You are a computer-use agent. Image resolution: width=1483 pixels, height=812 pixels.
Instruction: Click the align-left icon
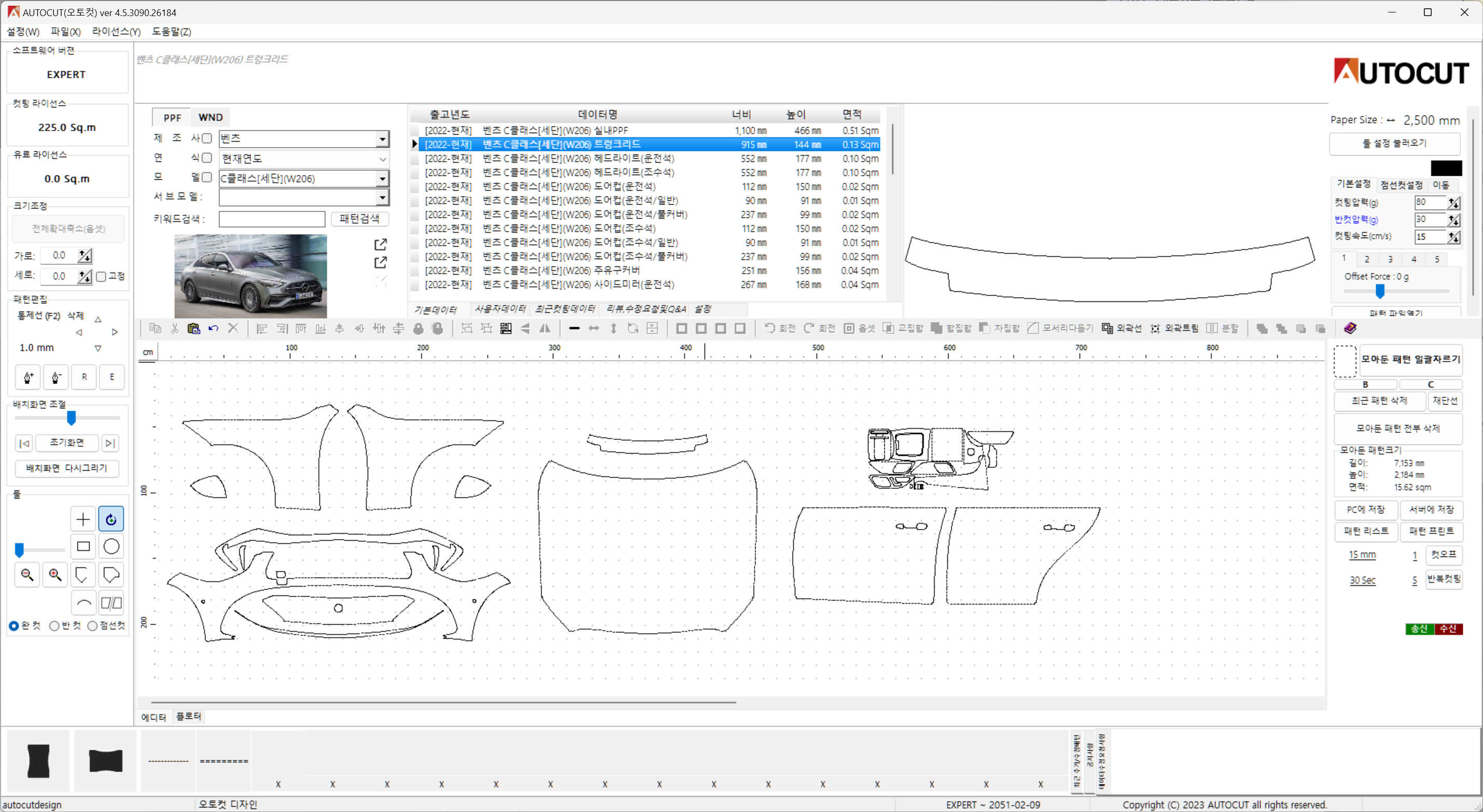(x=262, y=329)
